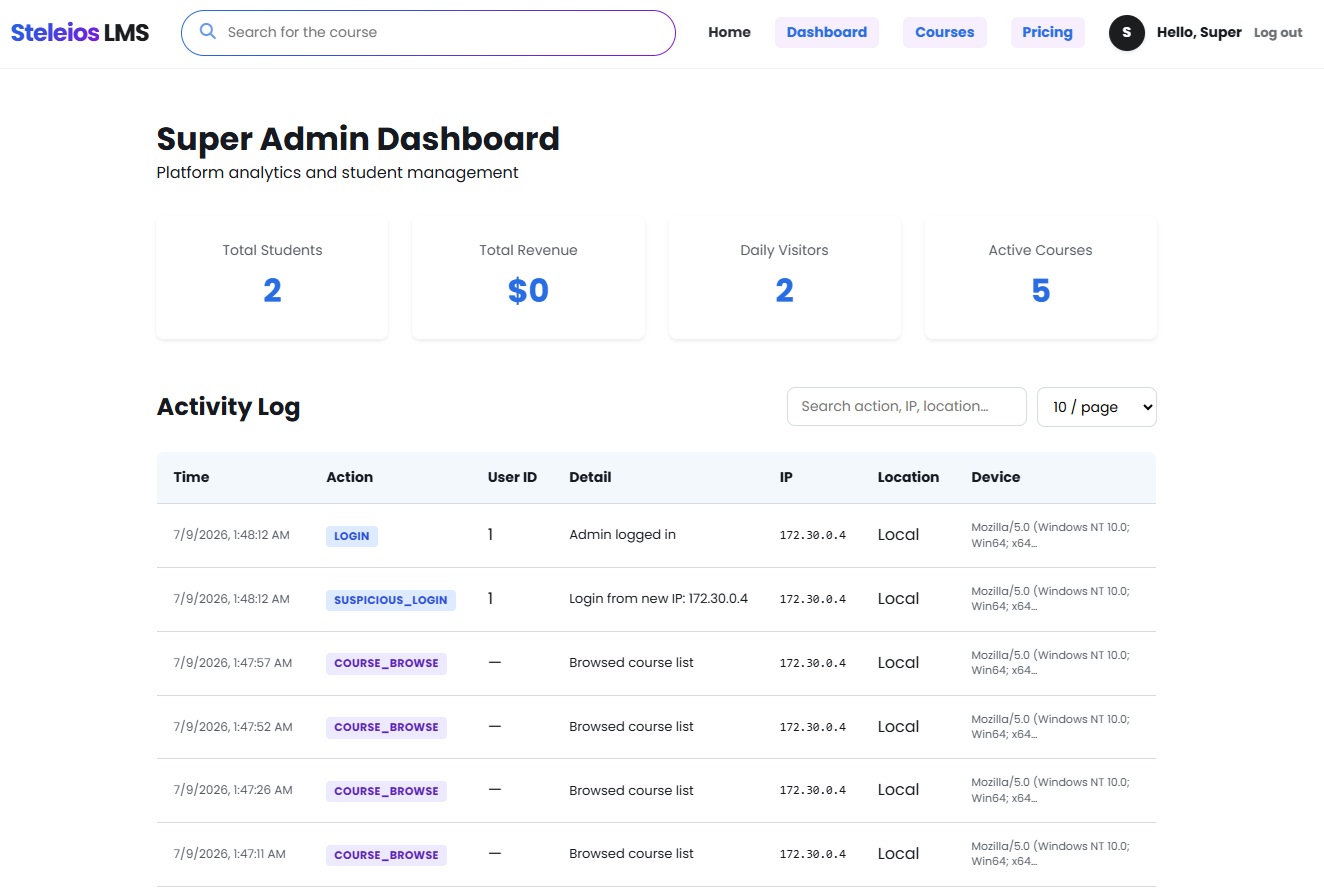The image size is (1324, 892).
Task: Click the LOGIN action badge
Action: tap(352, 536)
